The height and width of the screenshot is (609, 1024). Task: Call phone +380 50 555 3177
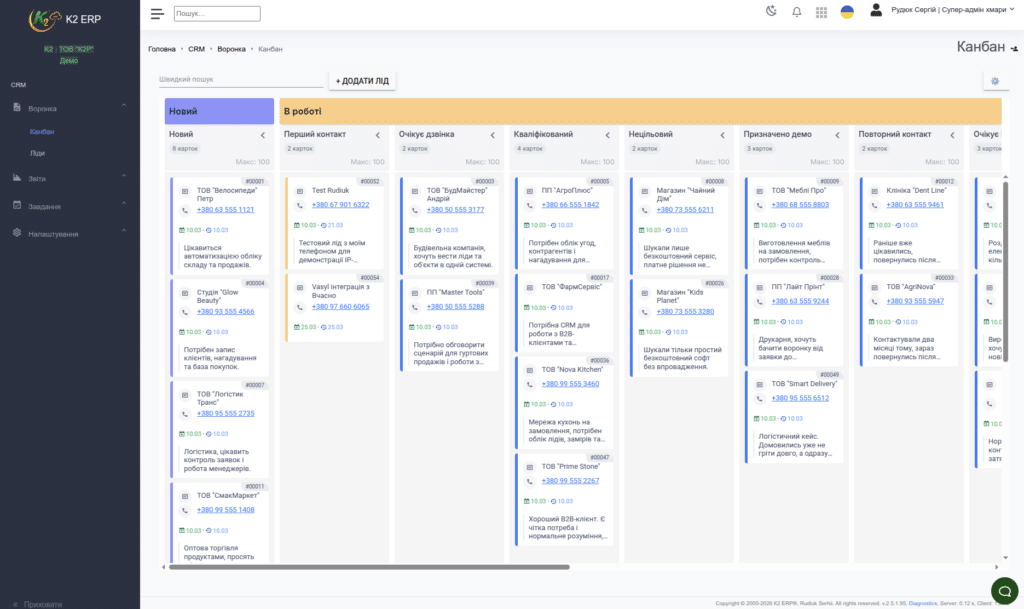point(455,210)
